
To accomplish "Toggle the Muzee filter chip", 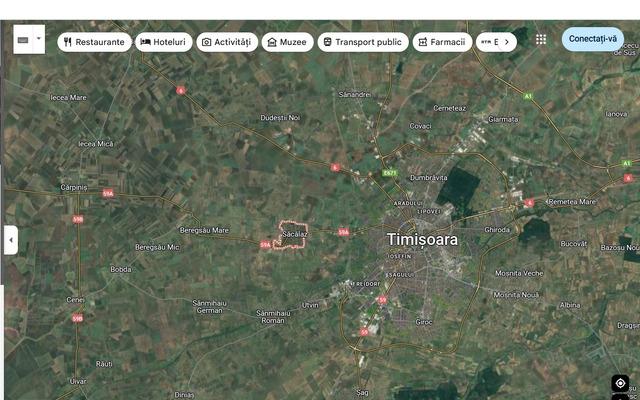I will coord(287,42).
